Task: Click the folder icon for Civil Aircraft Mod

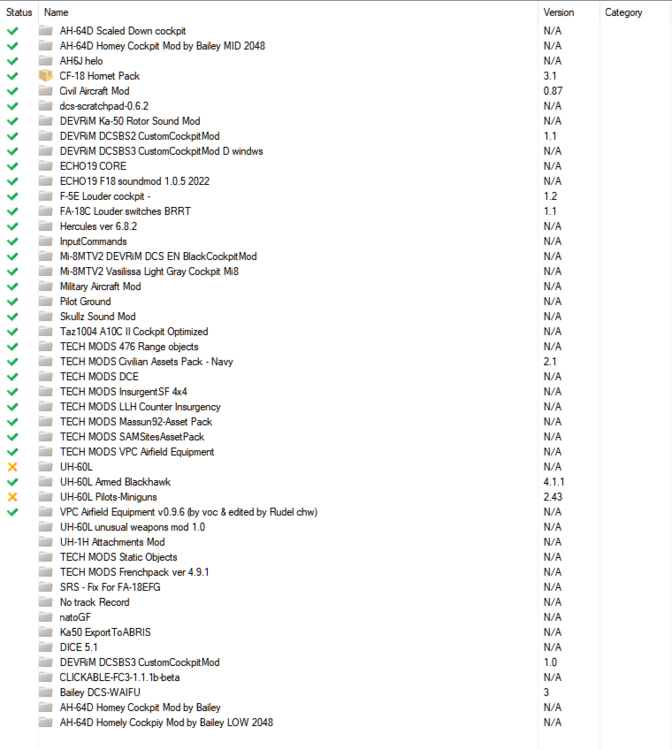Action: (46, 91)
